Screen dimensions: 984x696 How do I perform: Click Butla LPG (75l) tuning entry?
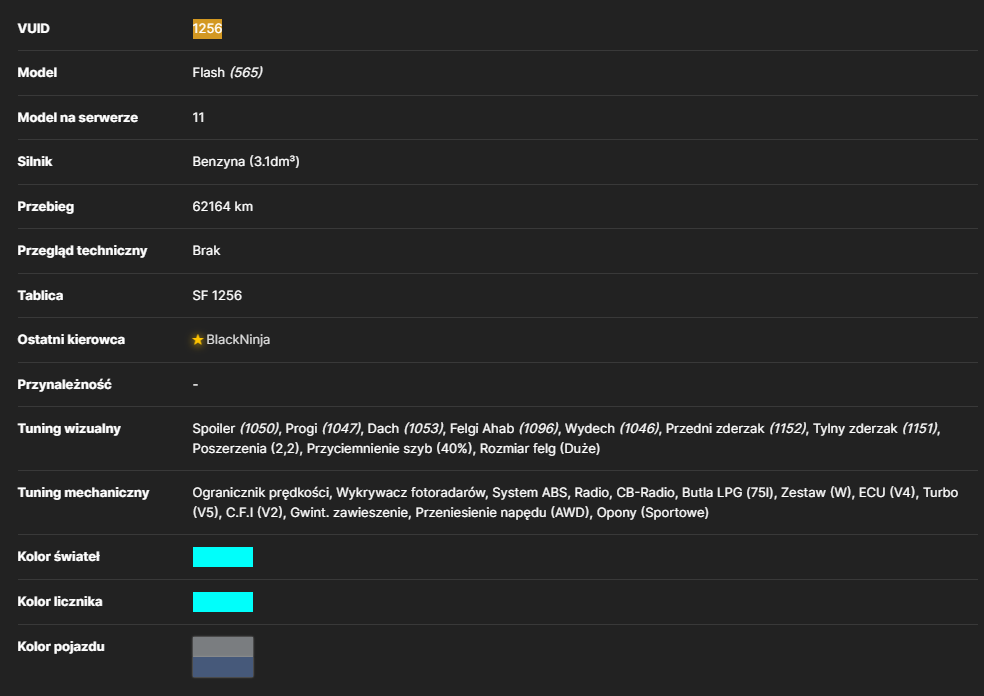tap(727, 493)
